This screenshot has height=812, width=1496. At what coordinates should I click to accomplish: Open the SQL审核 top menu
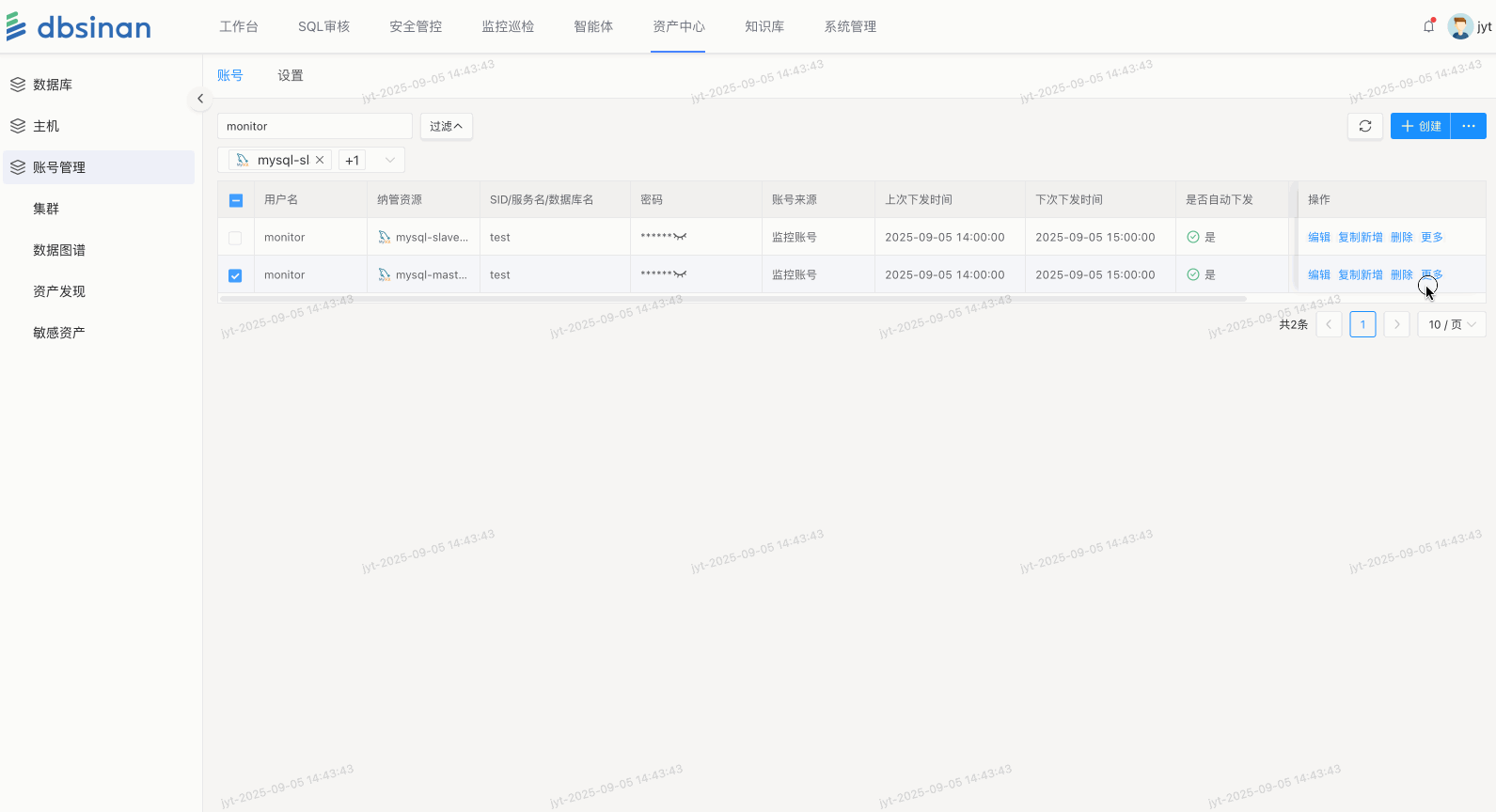pos(323,26)
